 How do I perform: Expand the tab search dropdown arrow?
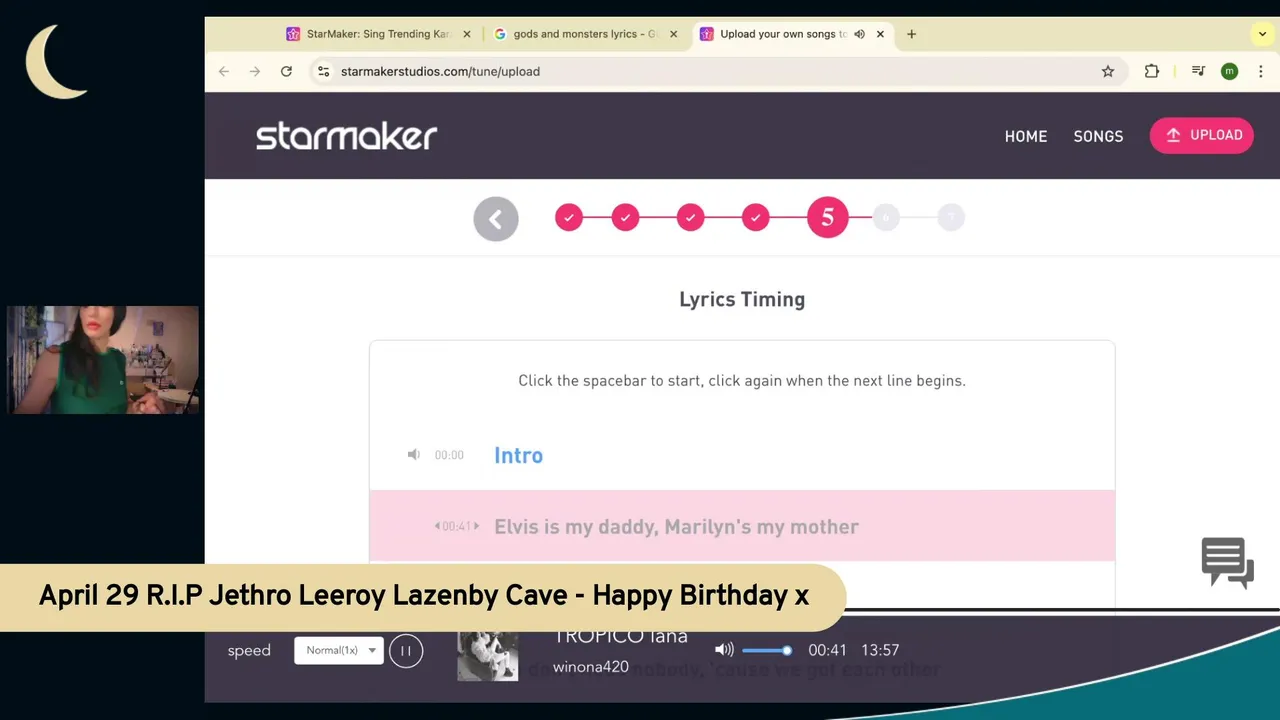click(1262, 34)
